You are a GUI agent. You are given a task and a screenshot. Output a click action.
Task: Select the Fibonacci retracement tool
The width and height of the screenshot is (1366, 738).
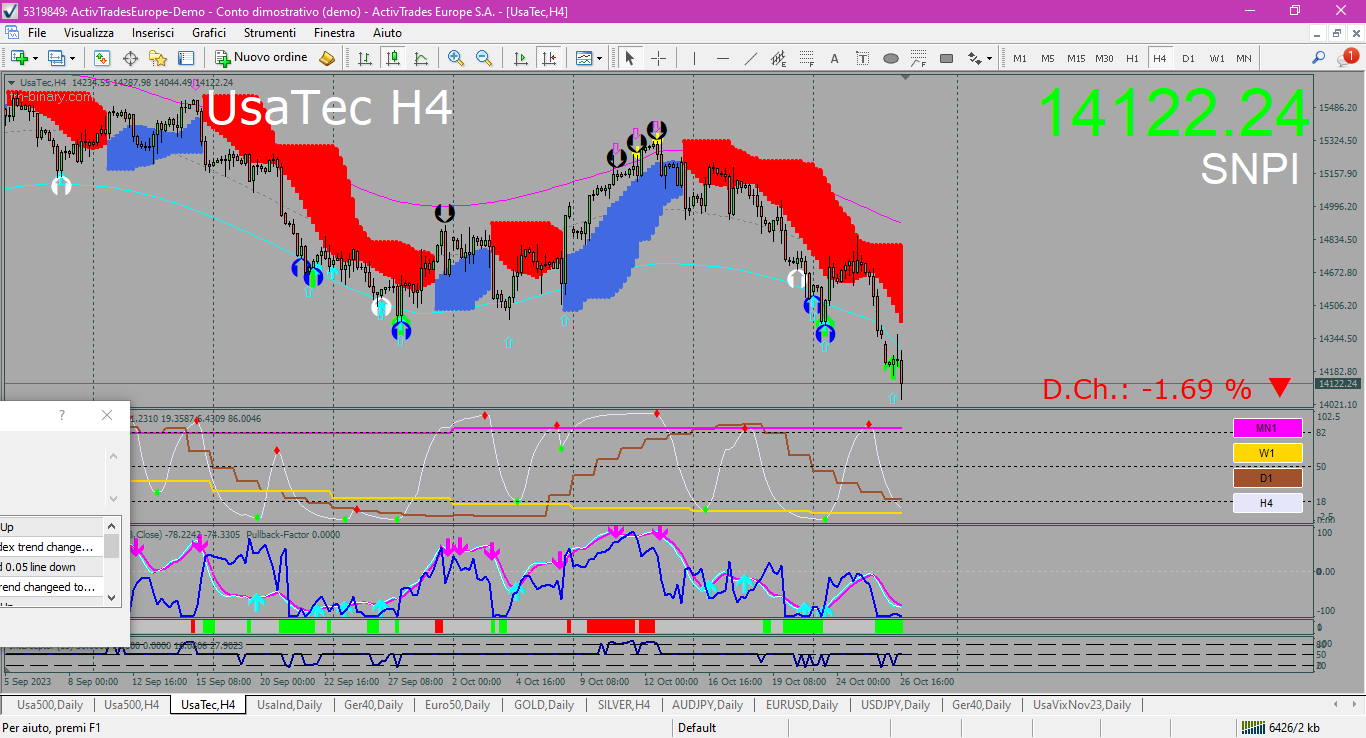(x=806, y=58)
